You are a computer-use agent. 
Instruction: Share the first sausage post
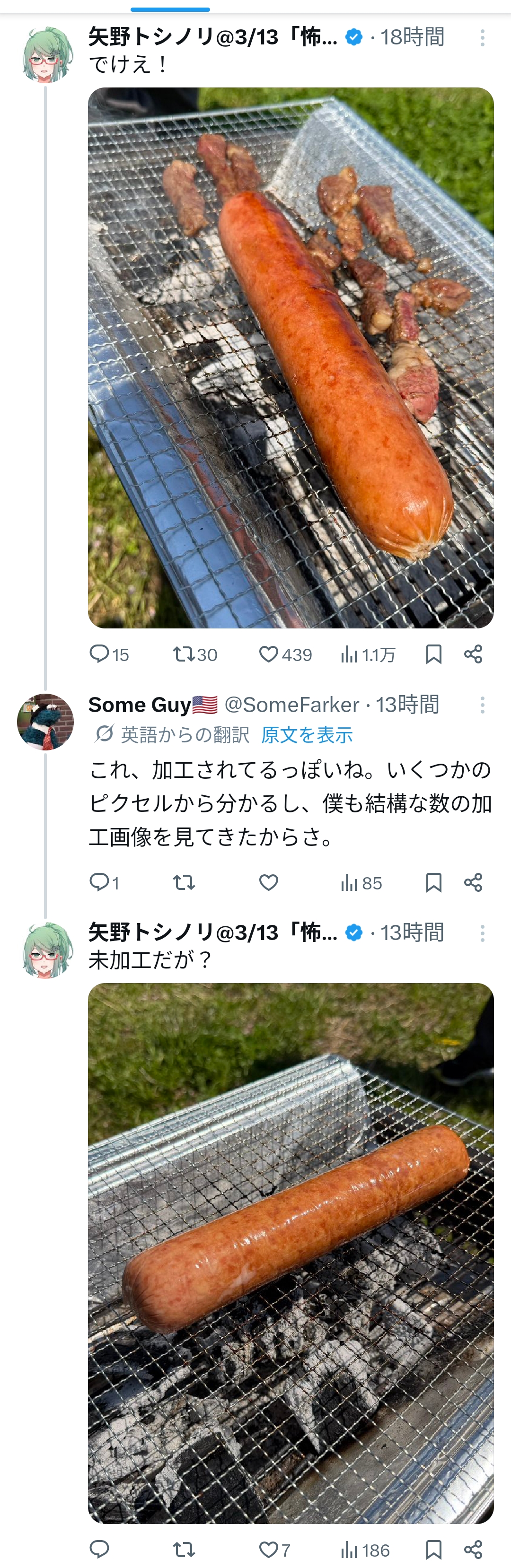(473, 654)
